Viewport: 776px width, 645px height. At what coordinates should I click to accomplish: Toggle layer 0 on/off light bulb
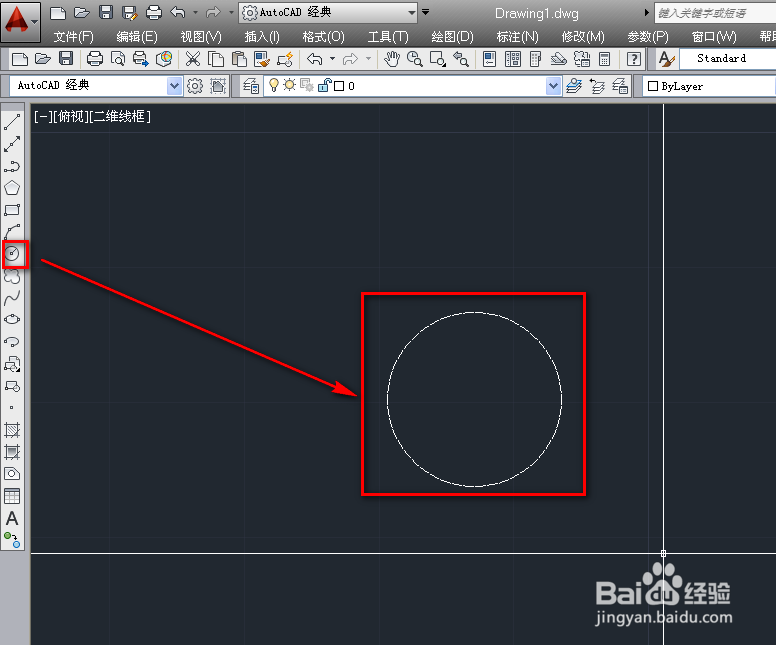[274, 86]
